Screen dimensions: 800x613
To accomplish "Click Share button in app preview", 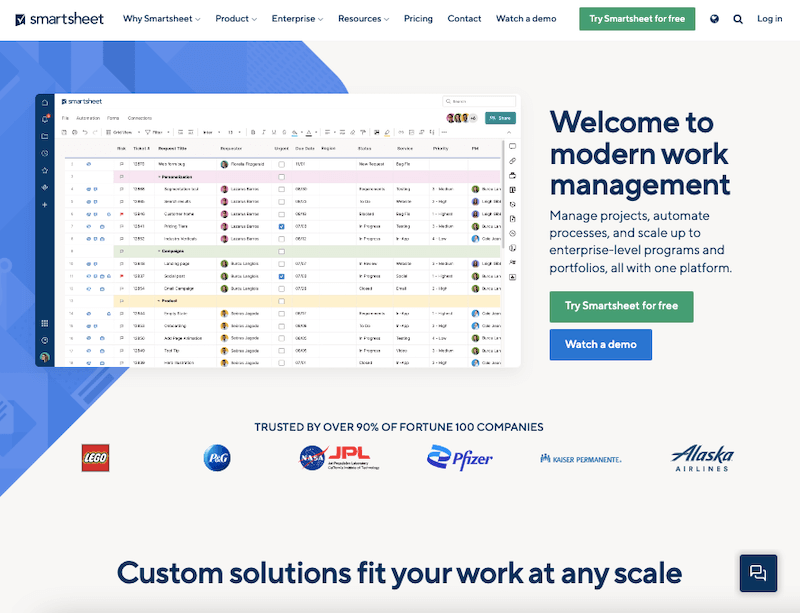I will point(500,118).
